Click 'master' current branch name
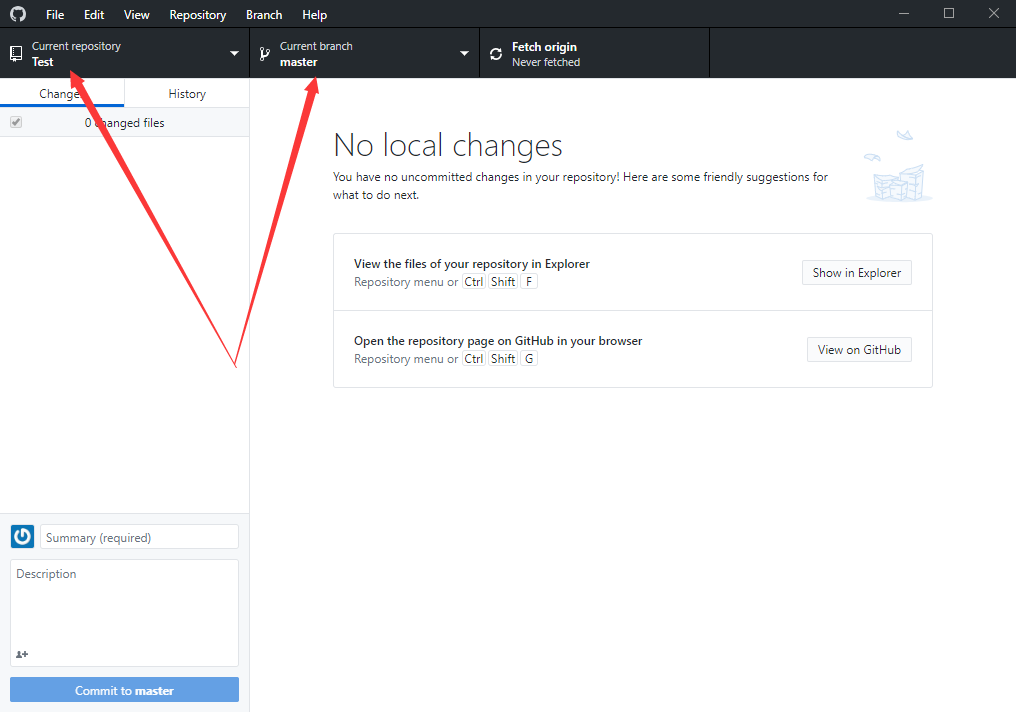The image size is (1016, 712). tap(299, 62)
